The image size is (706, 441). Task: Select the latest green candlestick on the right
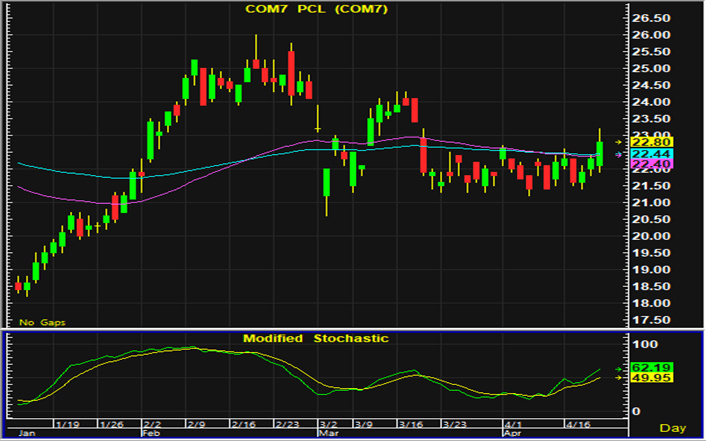click(x=600, y=152)
